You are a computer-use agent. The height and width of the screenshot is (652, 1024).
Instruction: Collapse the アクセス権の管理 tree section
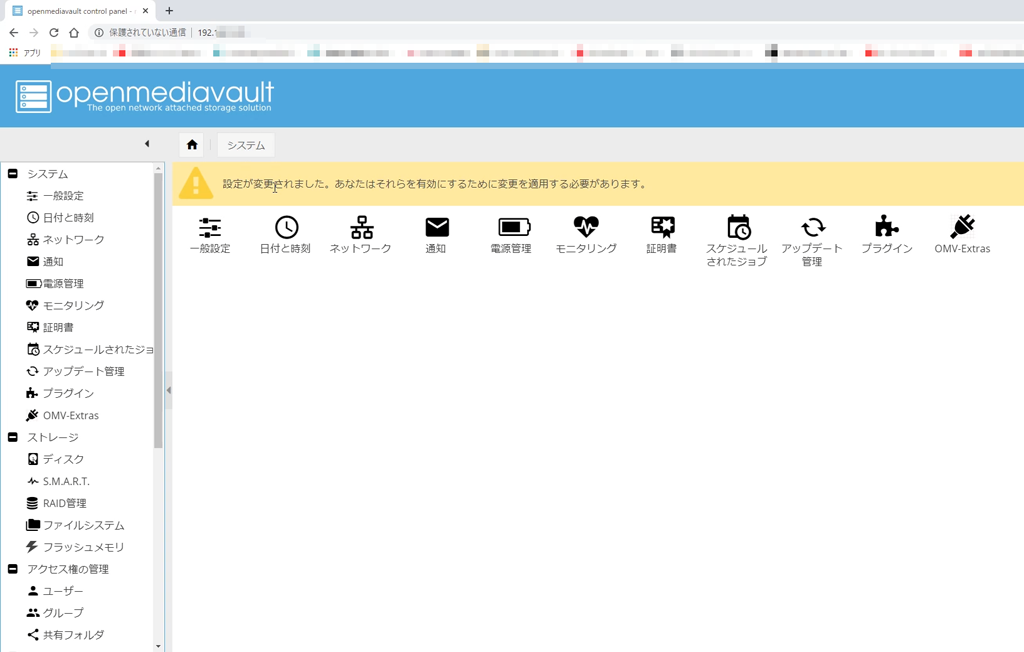(13, 569)
